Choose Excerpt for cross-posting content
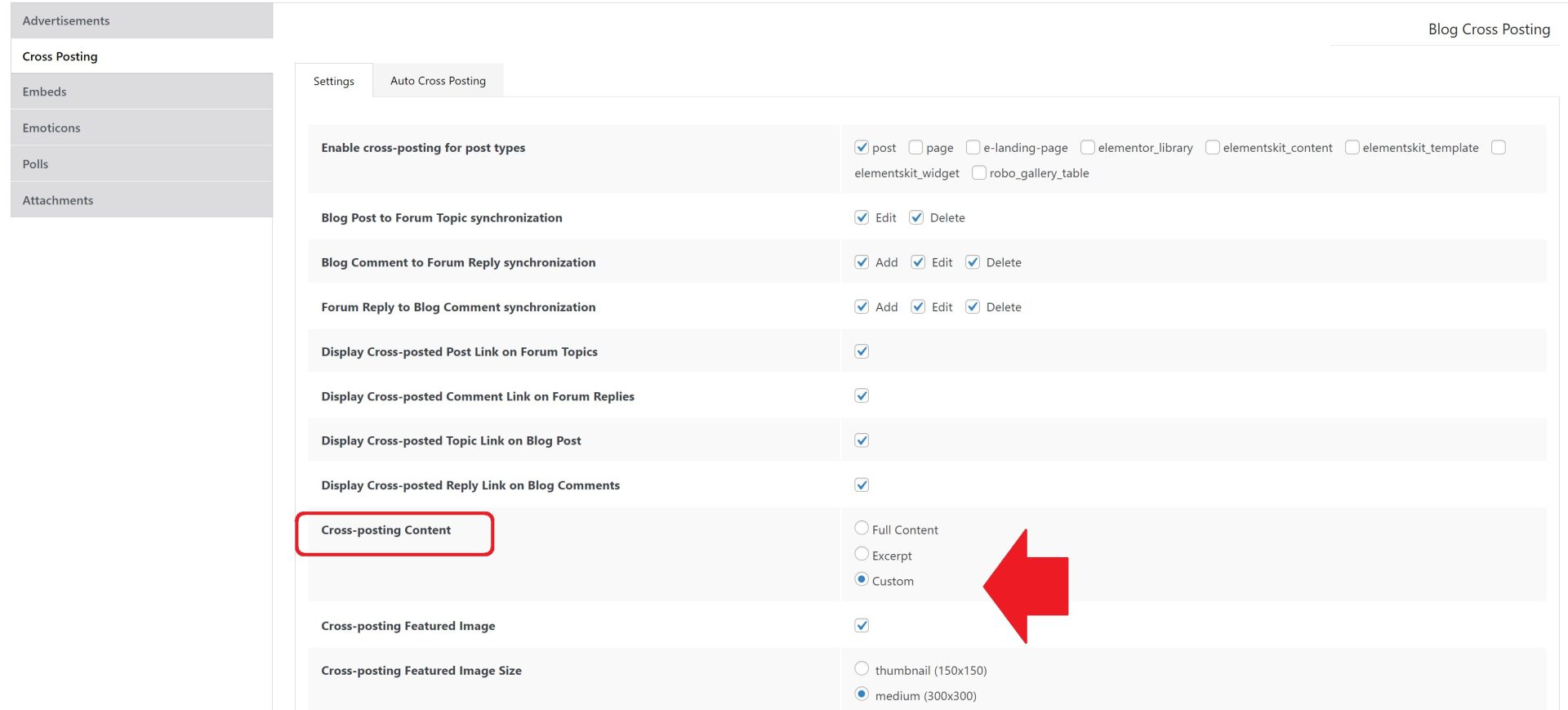 click(x=862, y=554)
